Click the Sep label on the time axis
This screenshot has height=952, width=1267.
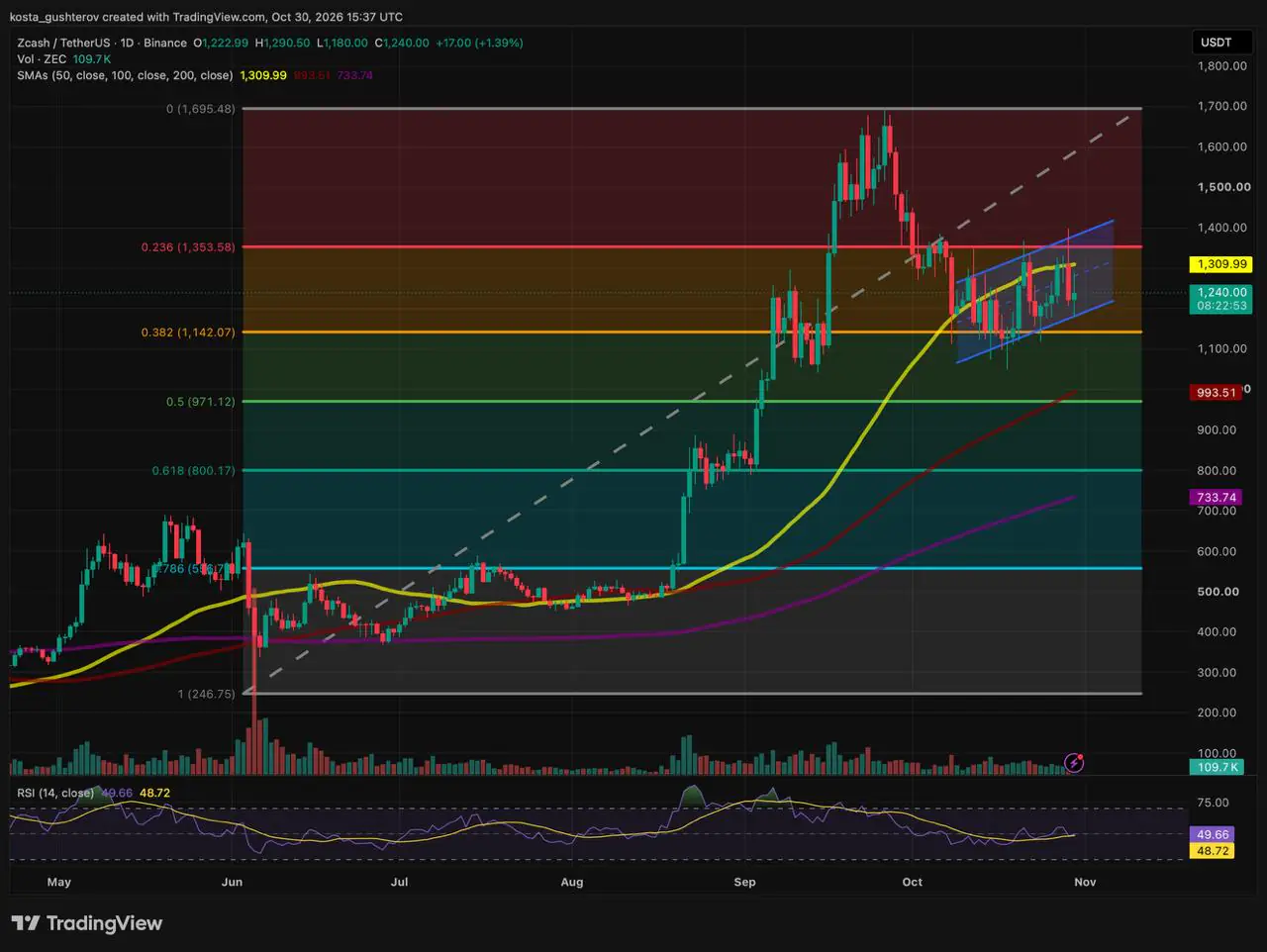(745, 882)
